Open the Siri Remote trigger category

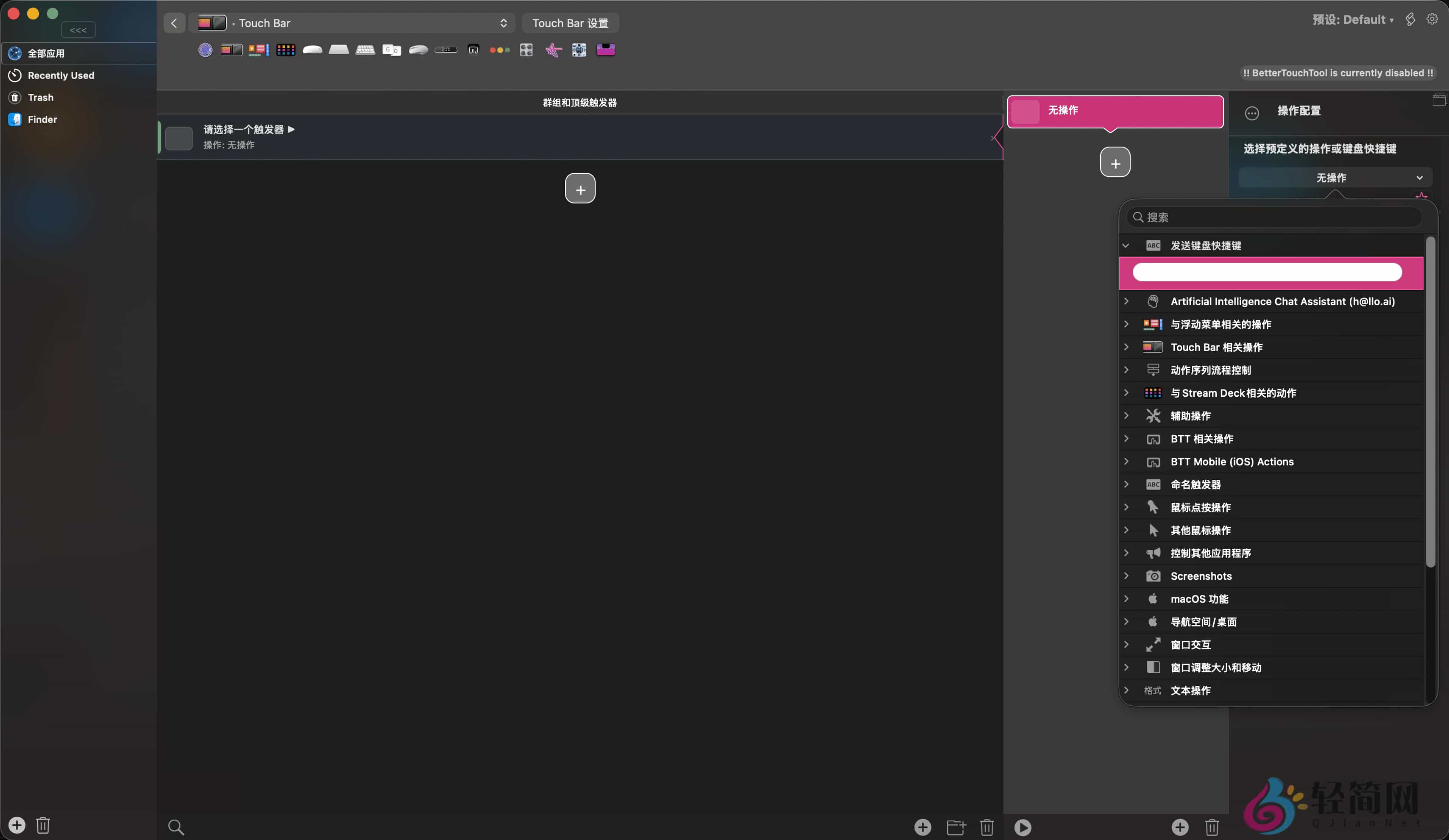coord(446,50)
